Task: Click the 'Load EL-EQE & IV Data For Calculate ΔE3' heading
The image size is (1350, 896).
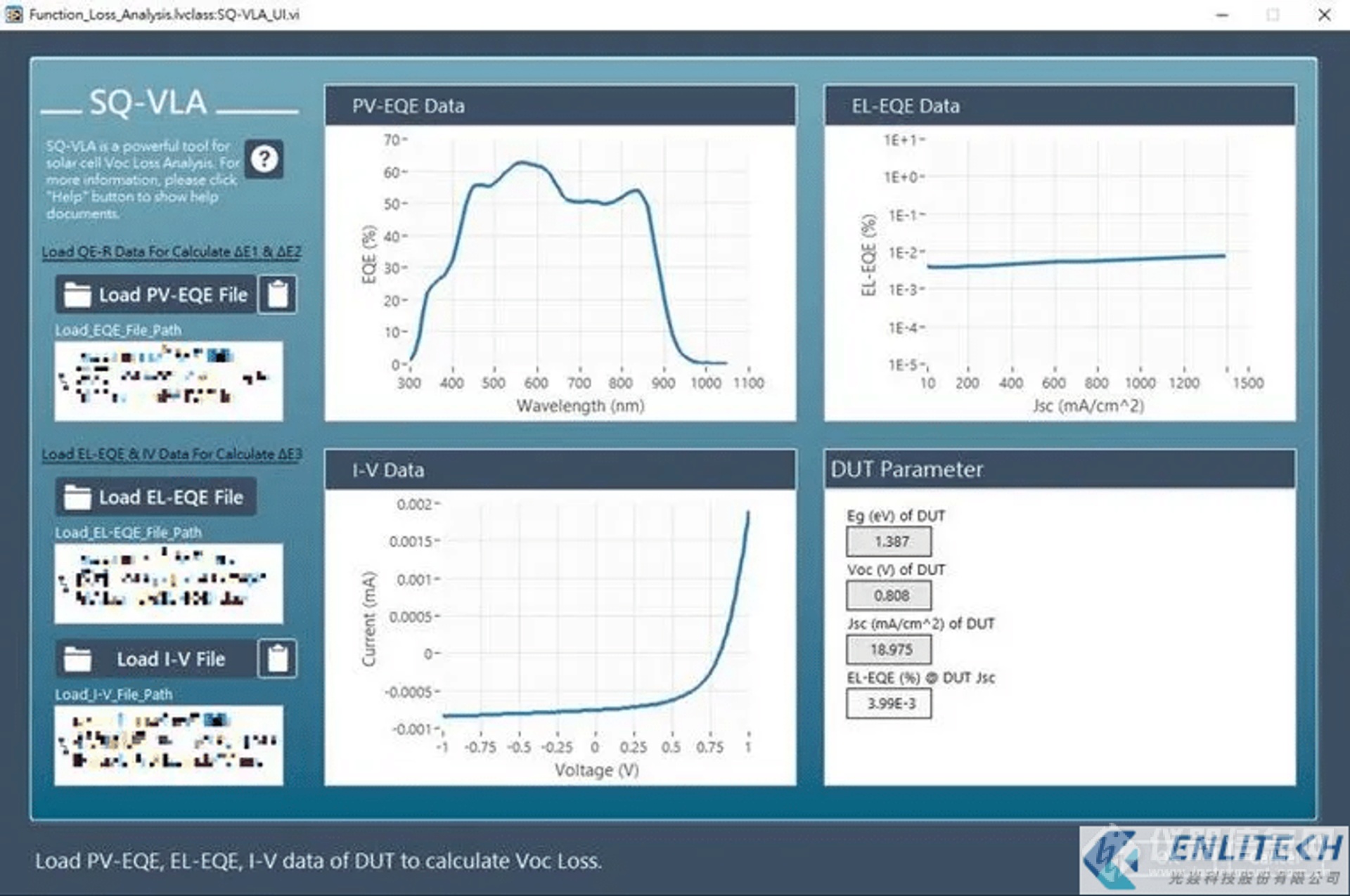Action: 172,454
